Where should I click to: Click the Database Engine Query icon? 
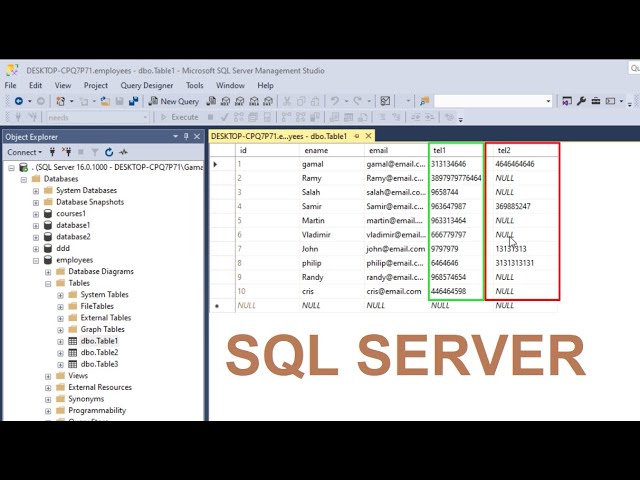coord(211,101)
